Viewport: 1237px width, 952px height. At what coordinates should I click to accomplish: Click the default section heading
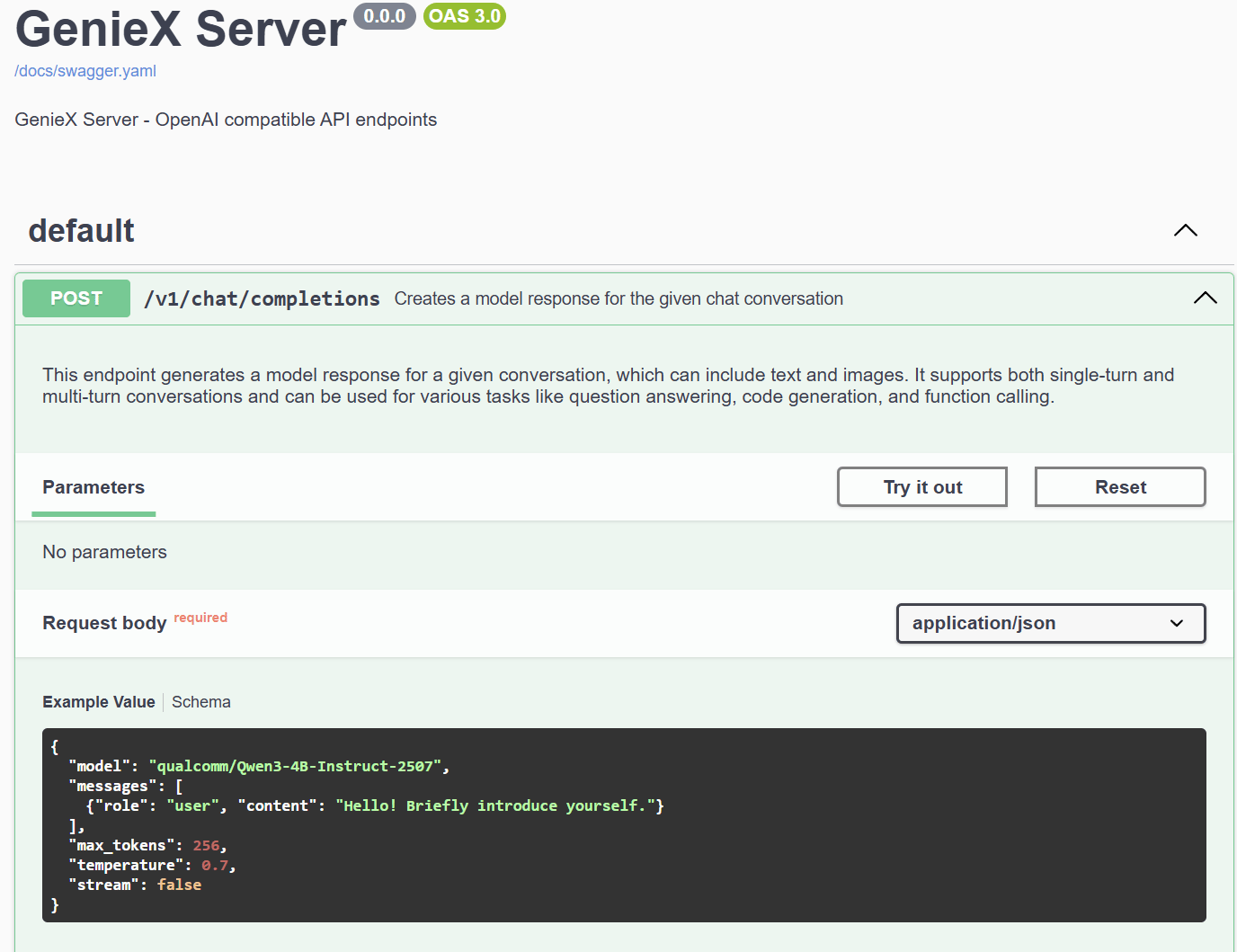click(x=81, y=231)
